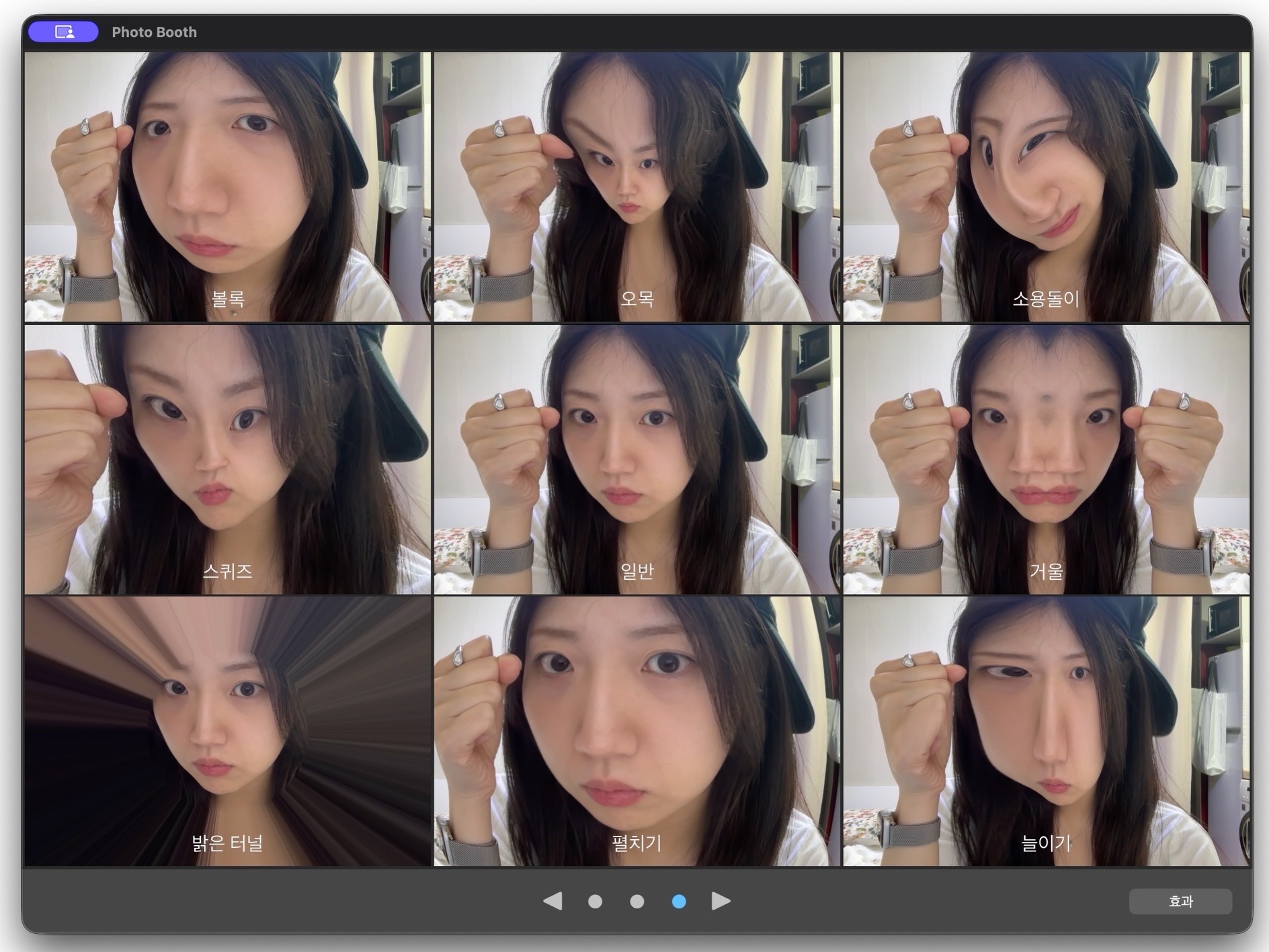Go to next effects page arrow
Viewport: 1269px width, 952px height.
coord(721,901)
